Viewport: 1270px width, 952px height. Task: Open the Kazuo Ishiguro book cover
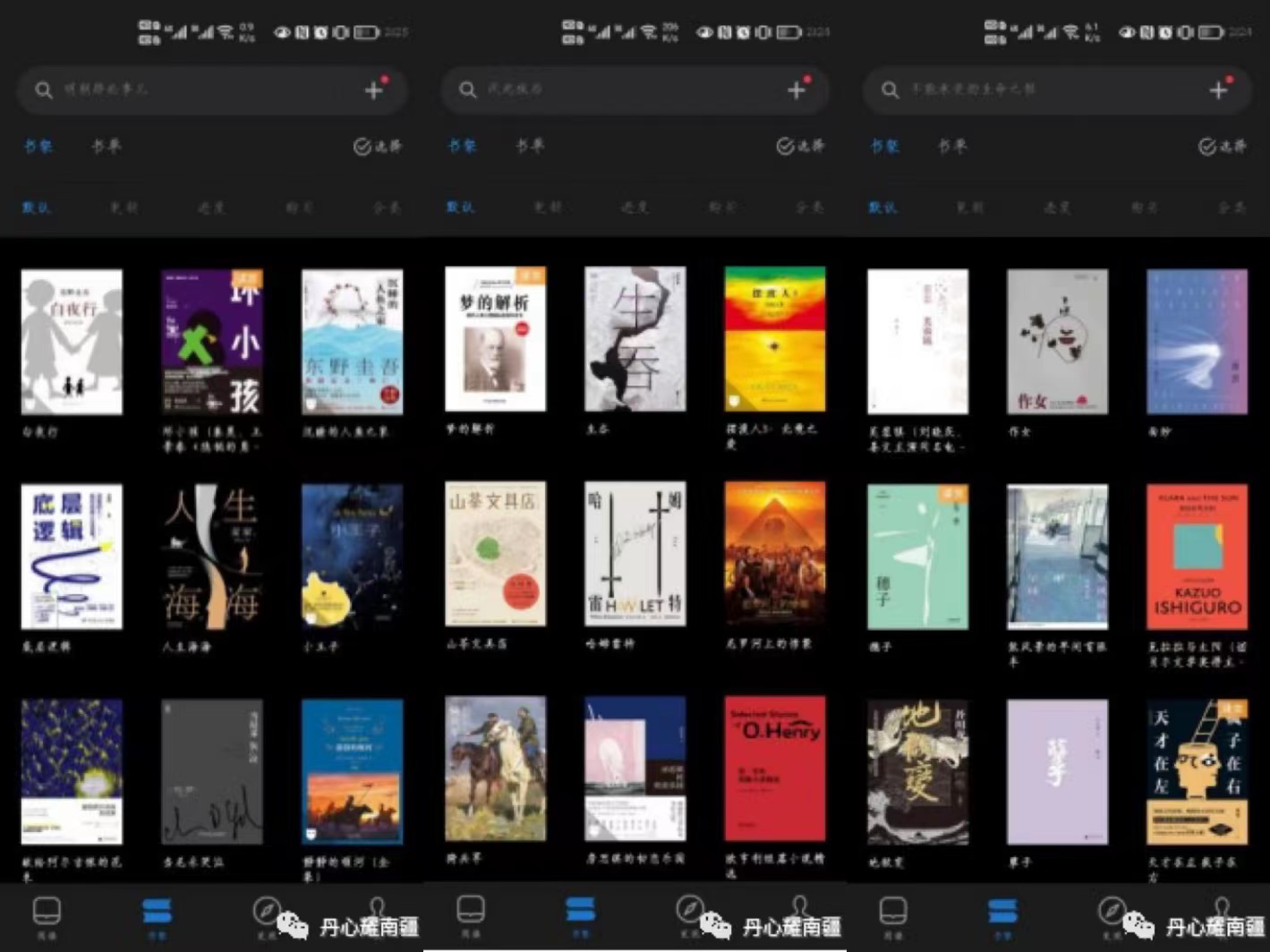tap(1197, 557)
